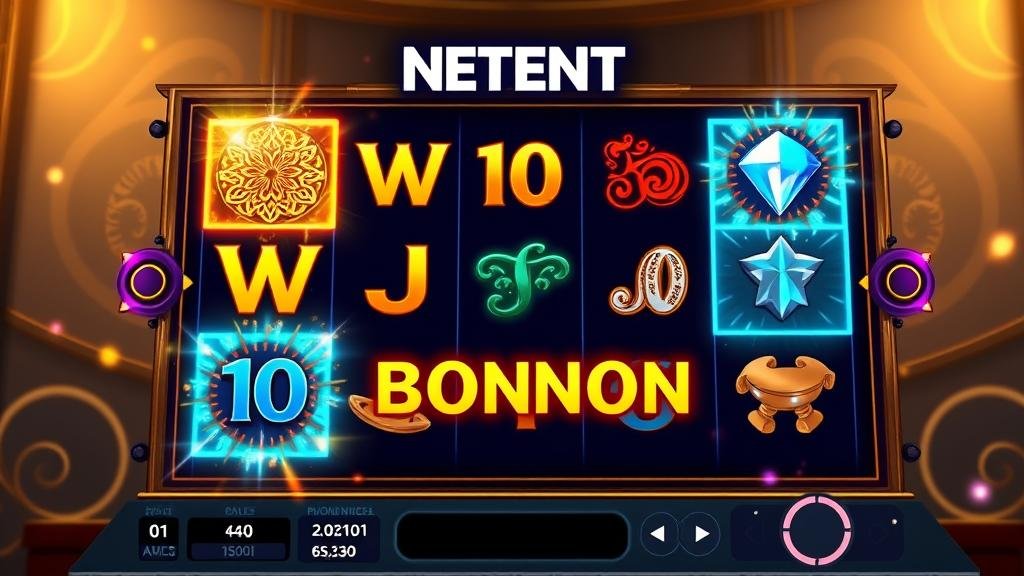Image resolution: width=1024 pixels, height=576 pixels.
Task: Click the left purple payline orb
Action: coord(150,282)
